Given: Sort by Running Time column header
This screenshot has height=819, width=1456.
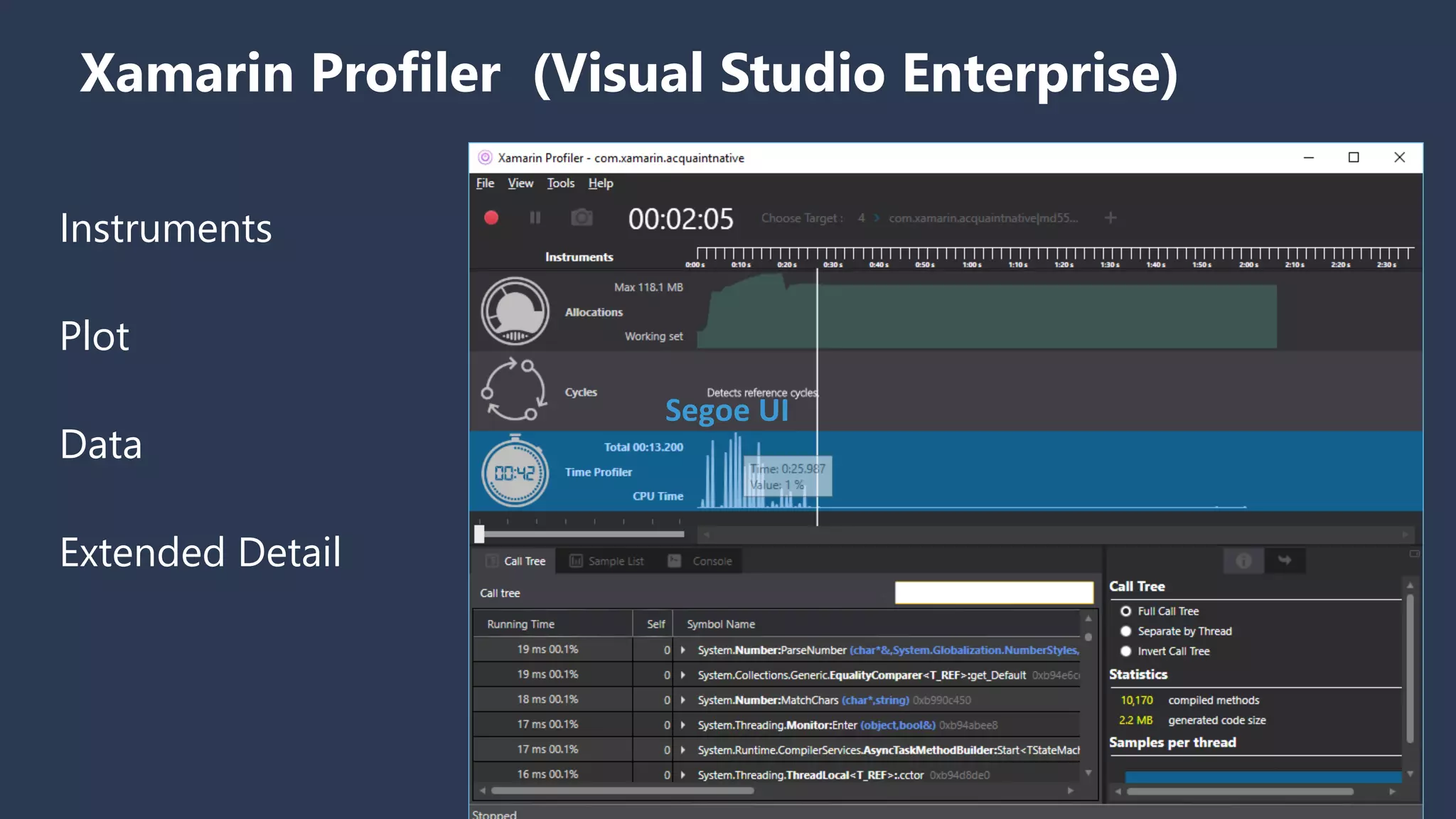Looking at the screenshot, I should [x=553, y=624].
